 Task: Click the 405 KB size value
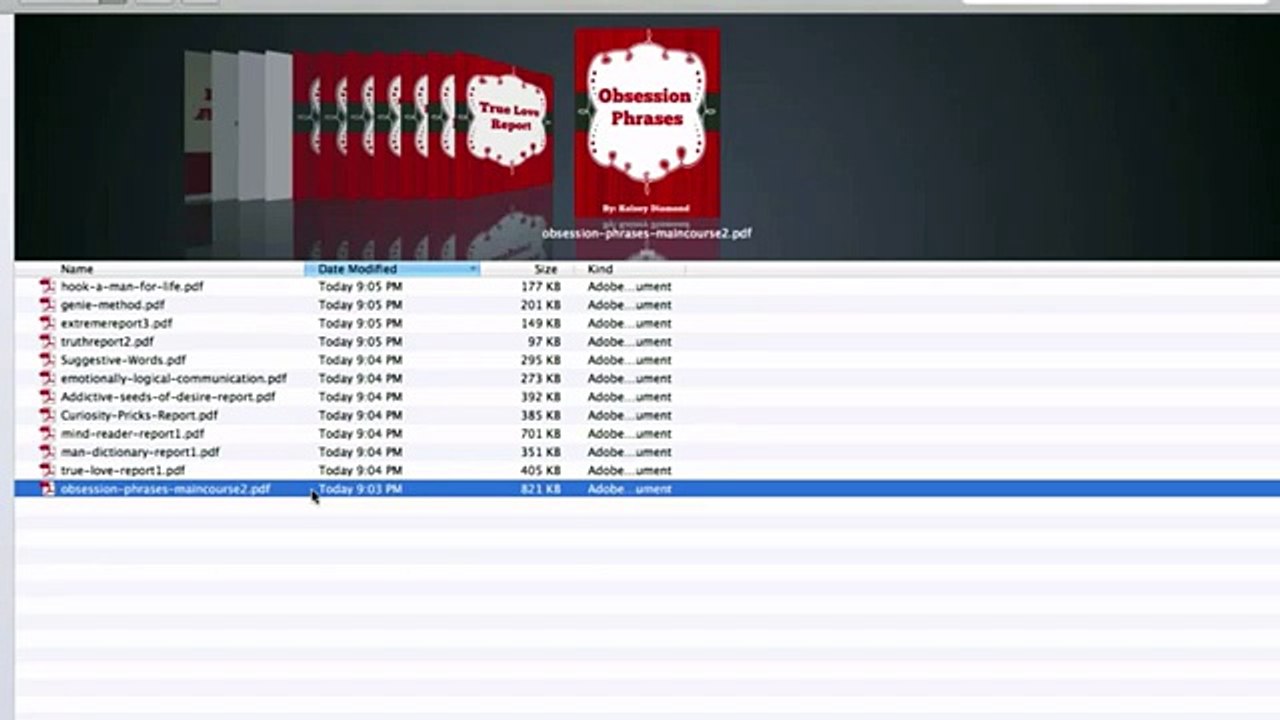pyautogui.click(x=541, y=470)
